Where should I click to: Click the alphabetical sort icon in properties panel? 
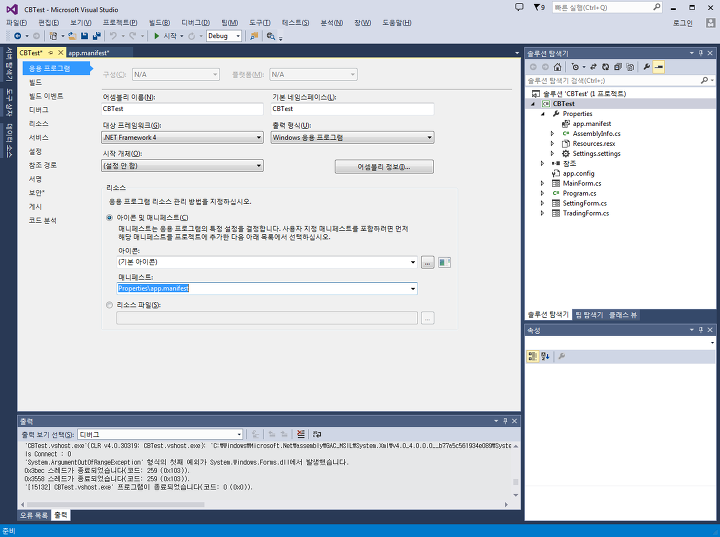coord(546,356)
